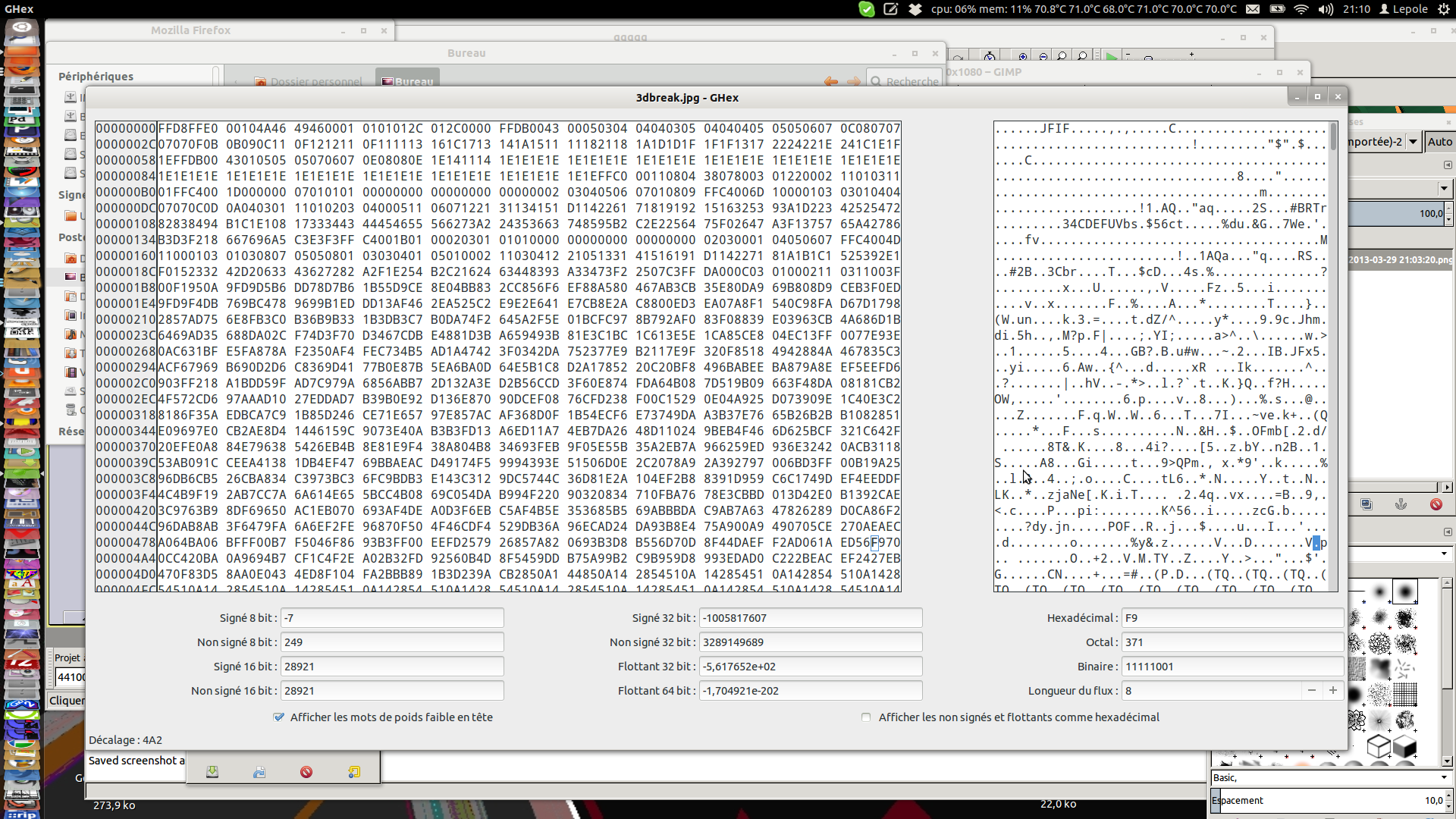Open the Auto dropdown in GIMP panel
This screenshot has width=1456, height=819.
1439,142
